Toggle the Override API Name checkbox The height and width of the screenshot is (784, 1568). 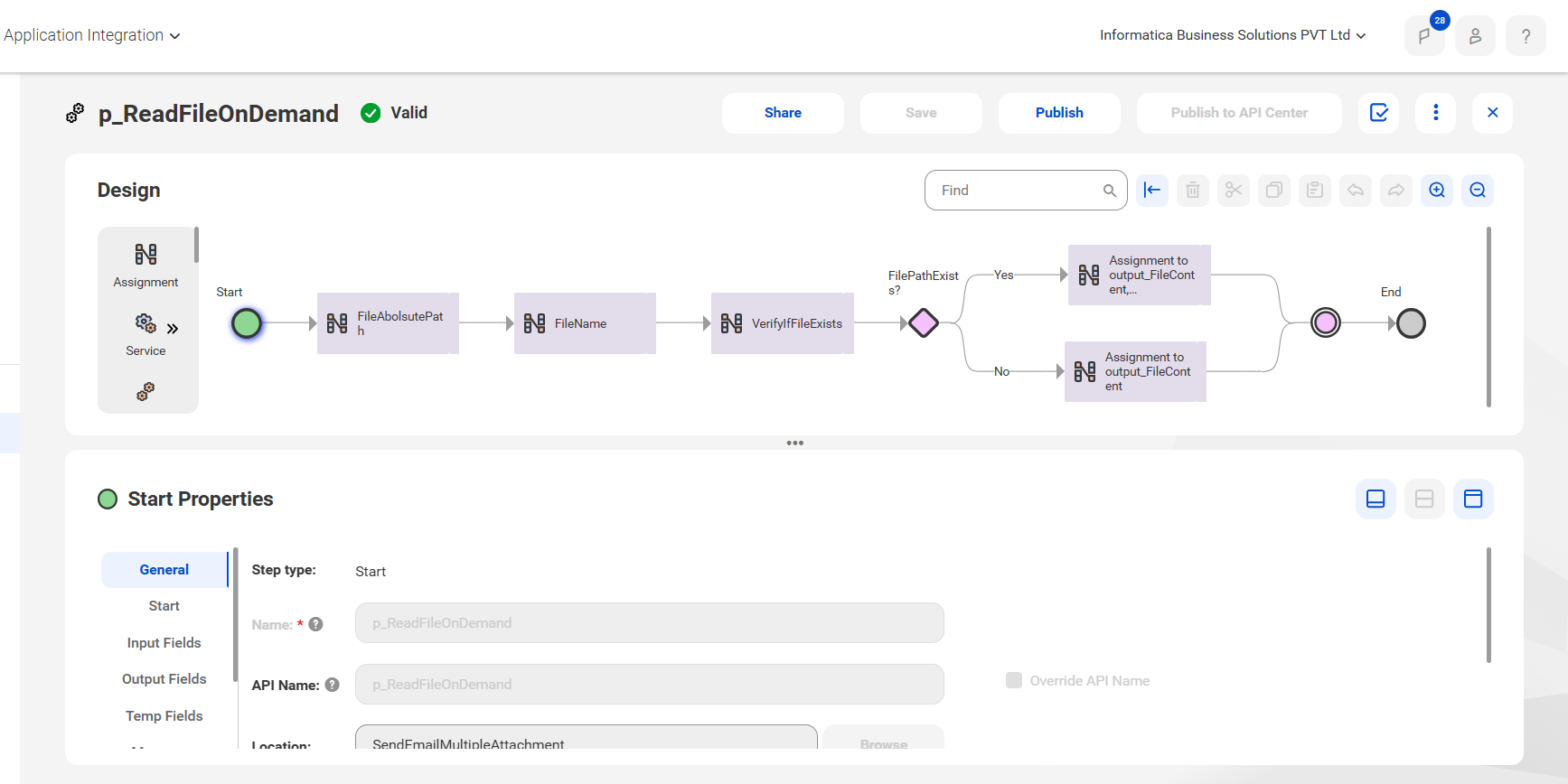click(1014, 680)
